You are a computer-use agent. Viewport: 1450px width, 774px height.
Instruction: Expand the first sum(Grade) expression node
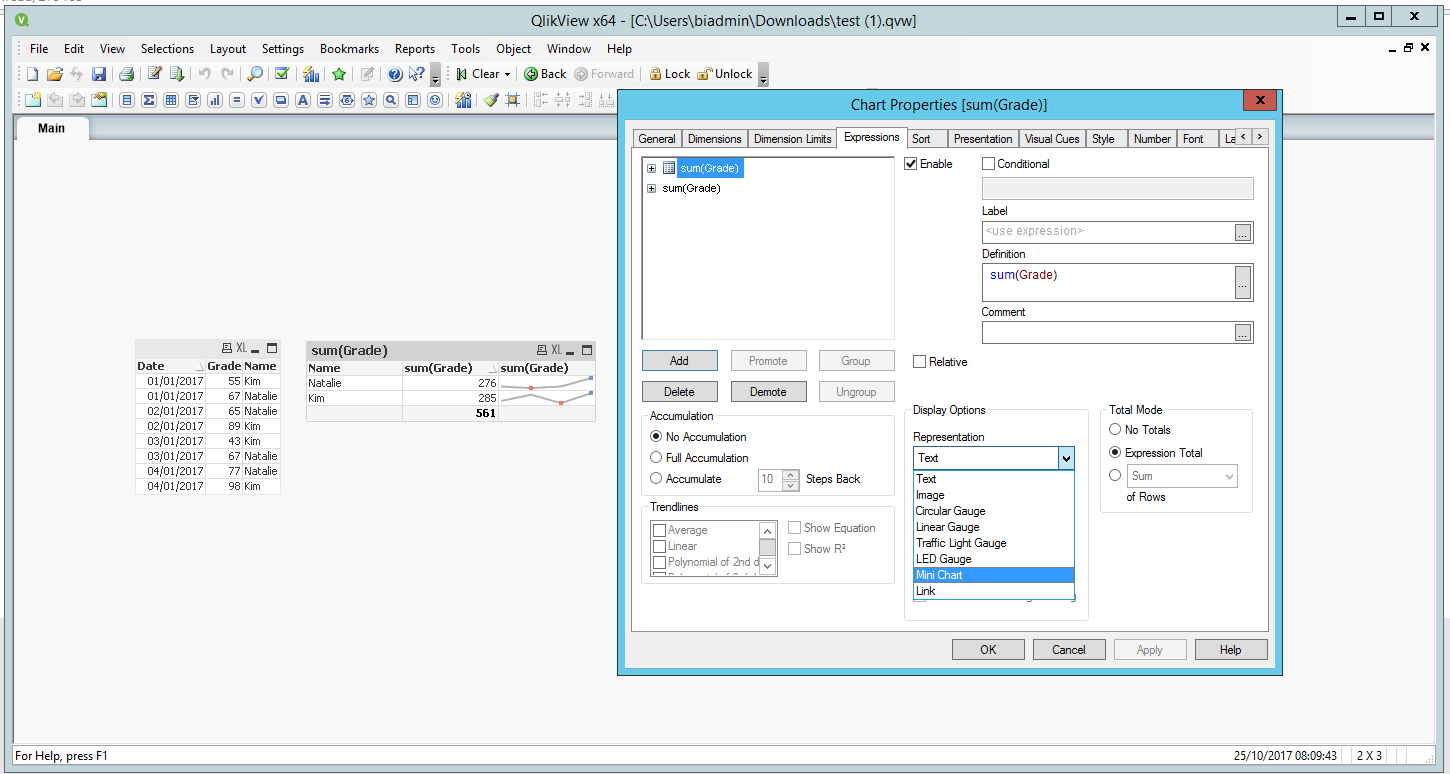[652, 169]
